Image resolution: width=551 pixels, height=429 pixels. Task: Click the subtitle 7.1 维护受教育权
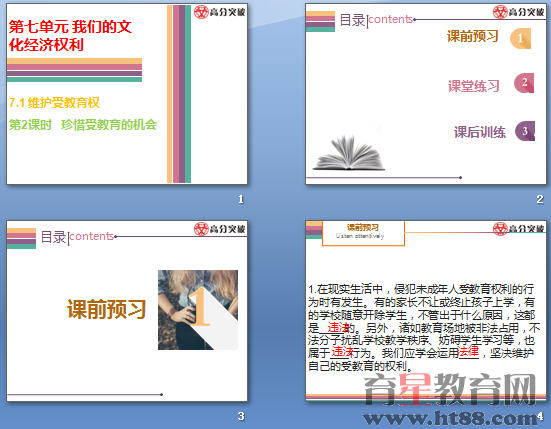(54, 103)
